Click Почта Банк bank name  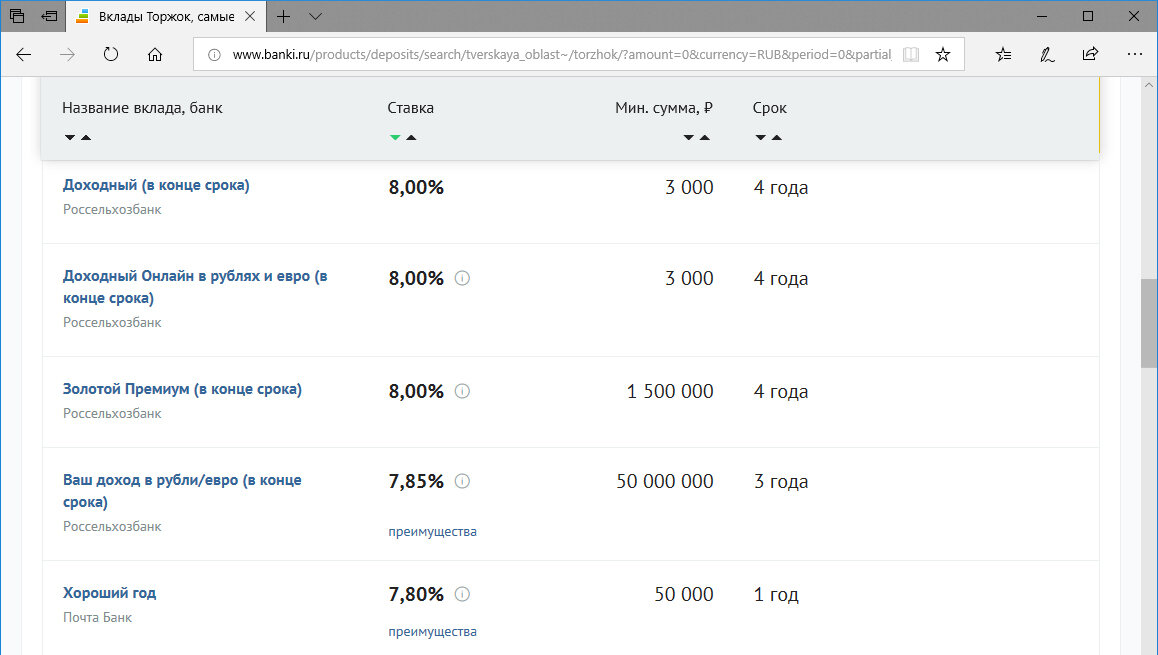(97, 617)
